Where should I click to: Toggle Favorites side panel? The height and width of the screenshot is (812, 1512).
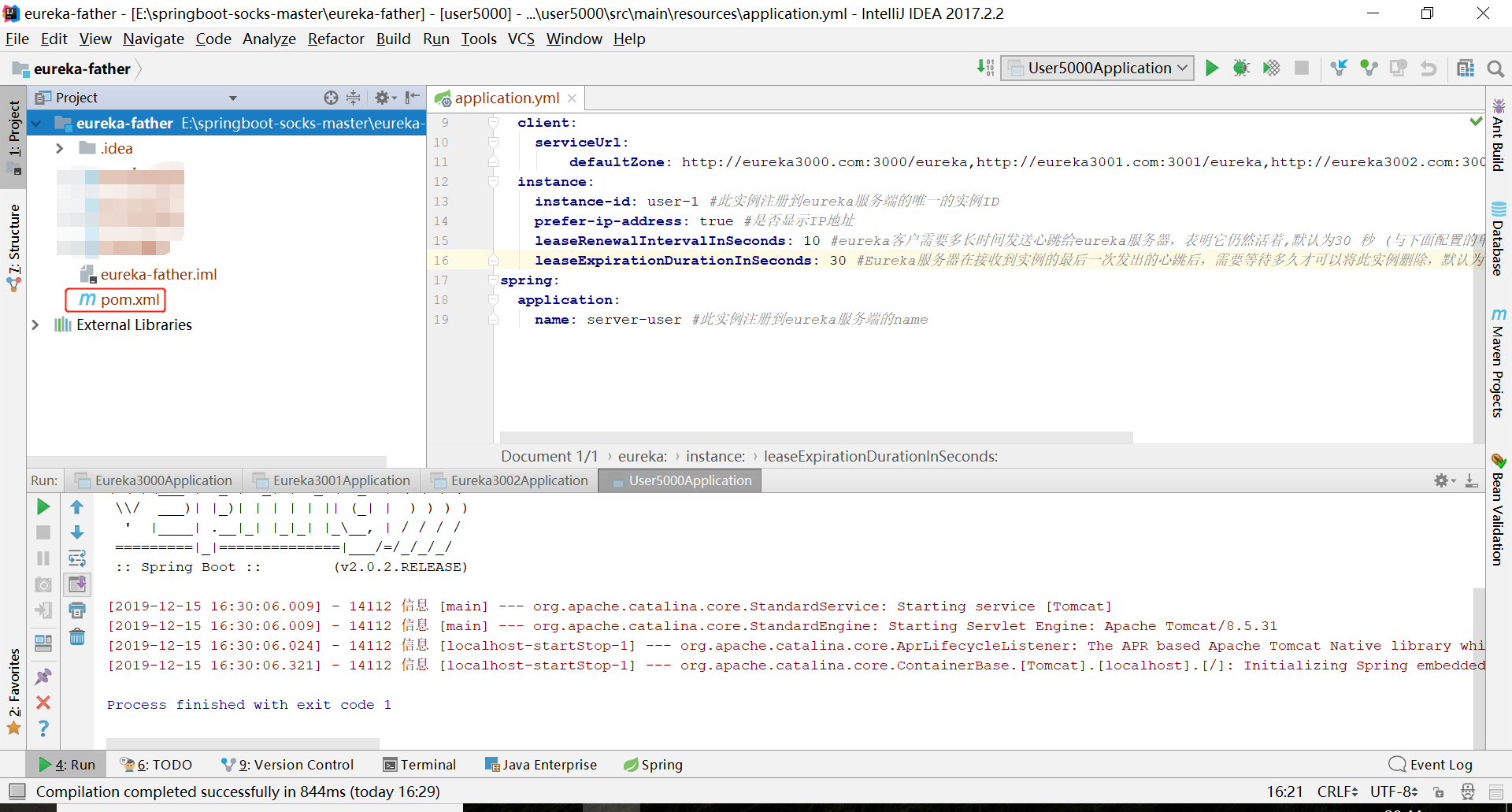pyautogui.click(x=14, y=691)
